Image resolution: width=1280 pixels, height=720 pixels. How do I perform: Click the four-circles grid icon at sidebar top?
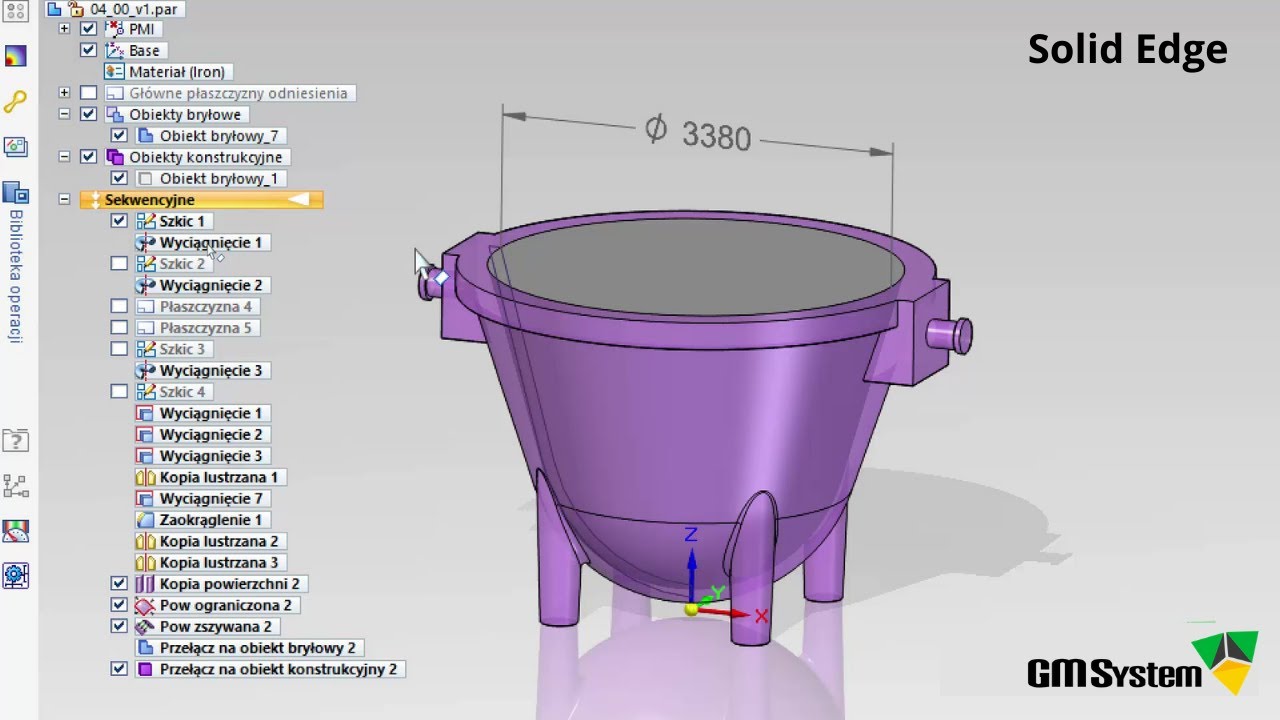pos(16,11)
